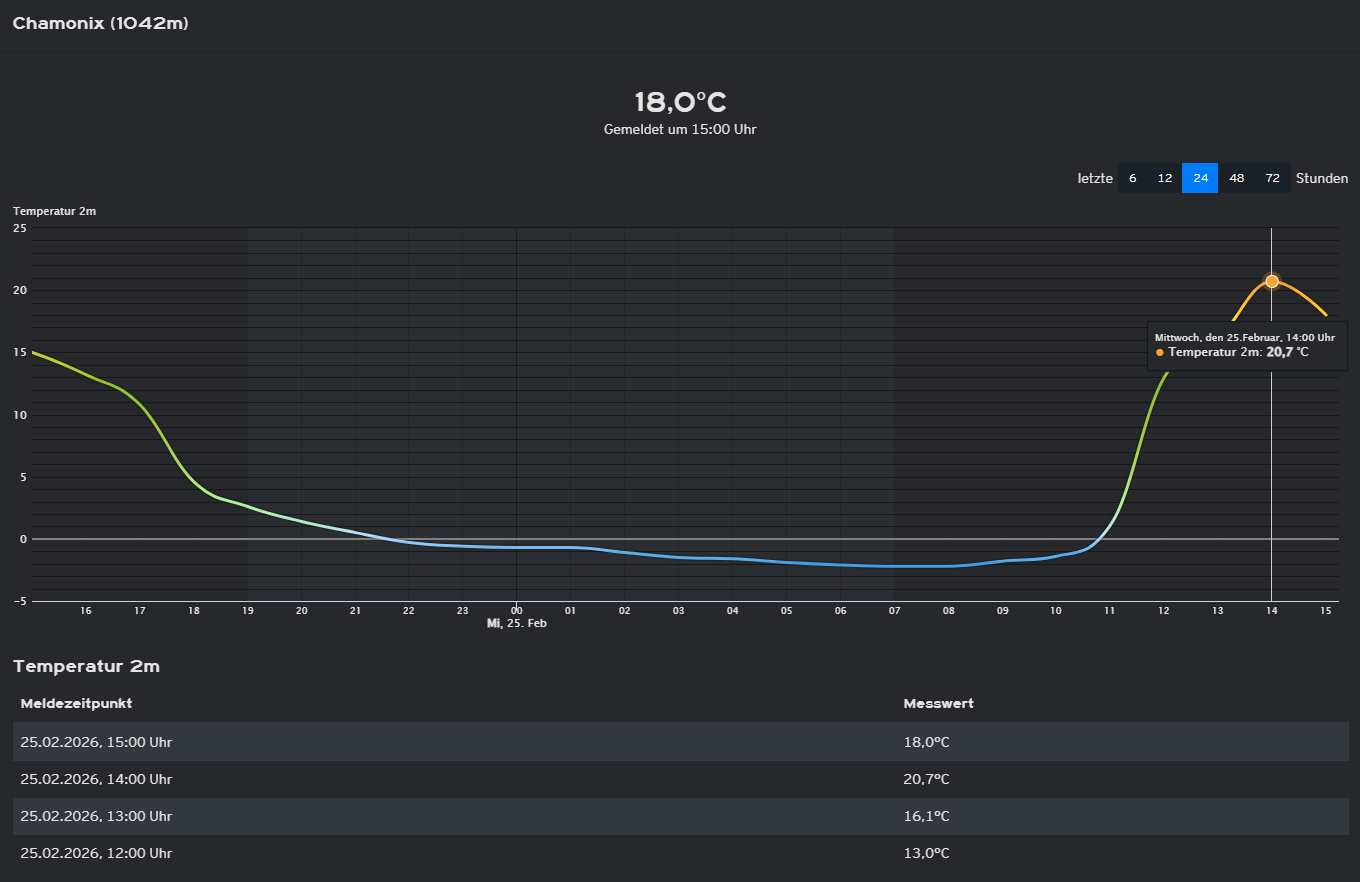The image size is (1360, 882).
Task: Show the last 48 hours of data
Action: click(1236, 178)
